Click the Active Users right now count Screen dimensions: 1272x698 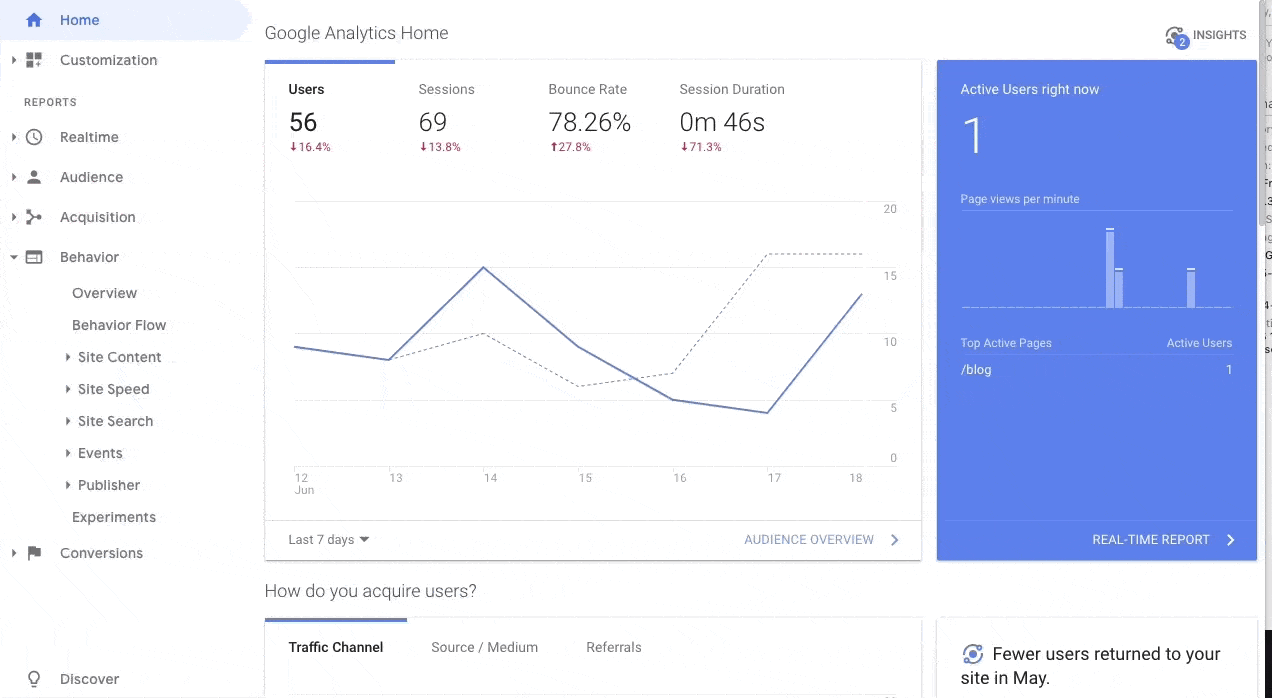click(973, 137)
